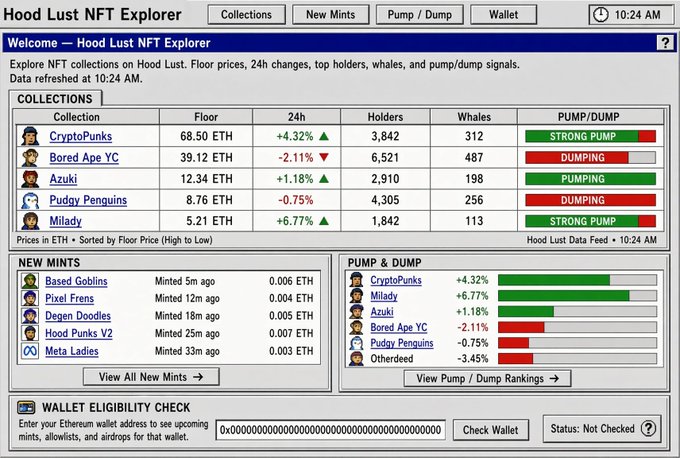This screenshot has height=458, width=680.
Task: Open the Wallet navigation button
Action: coord(503,15)
